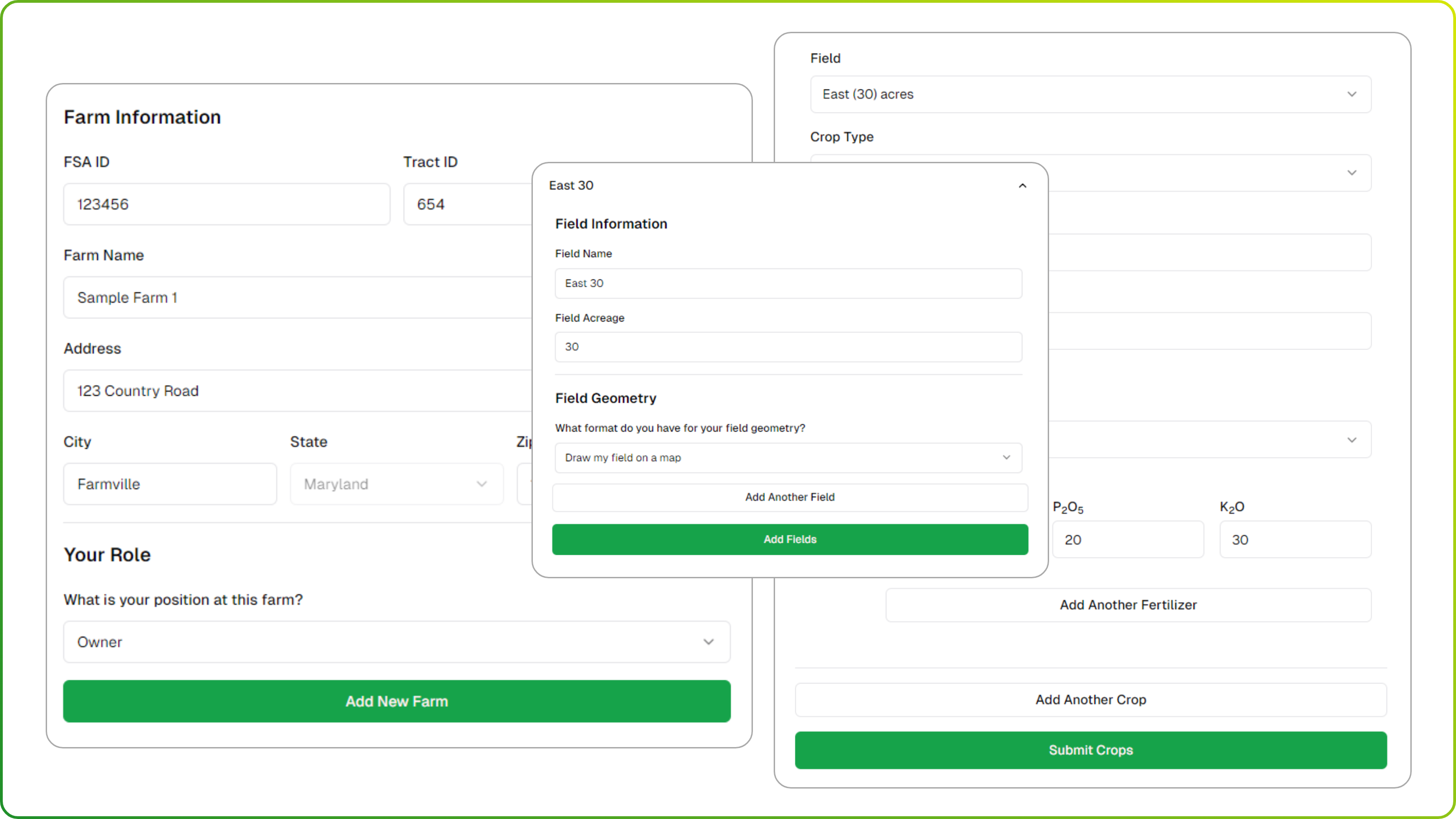Open the field geometry format dropdown
This screenshot has width=1456, height=819.
tap(788, 457)
